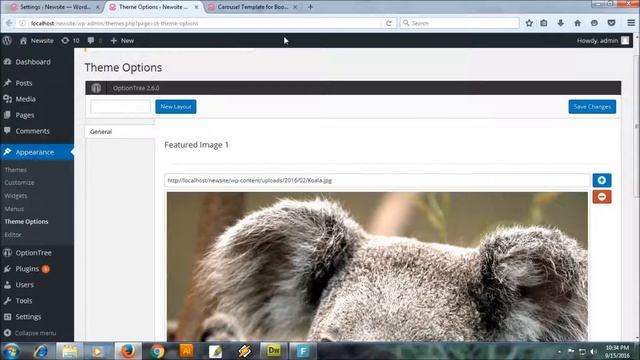Switch to the Settings Newsite browser tab
The image size is (640, 360).
click(x=55, y=7)
